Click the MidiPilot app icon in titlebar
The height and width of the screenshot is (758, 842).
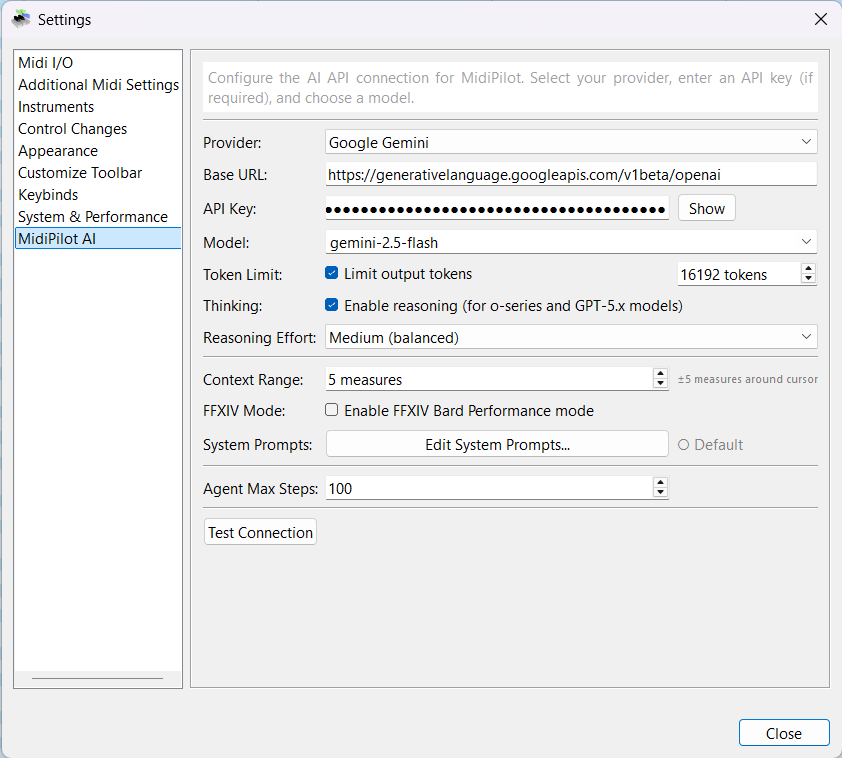coord(21,19)
